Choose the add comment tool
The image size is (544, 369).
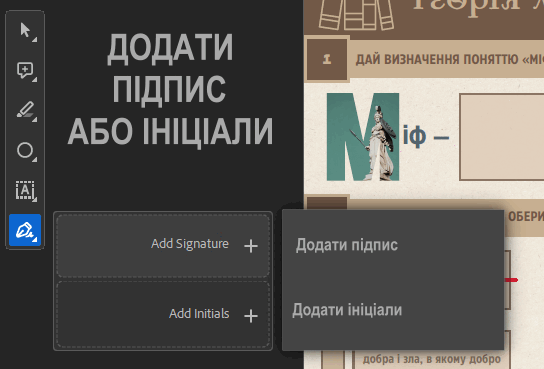pos(25,71)
